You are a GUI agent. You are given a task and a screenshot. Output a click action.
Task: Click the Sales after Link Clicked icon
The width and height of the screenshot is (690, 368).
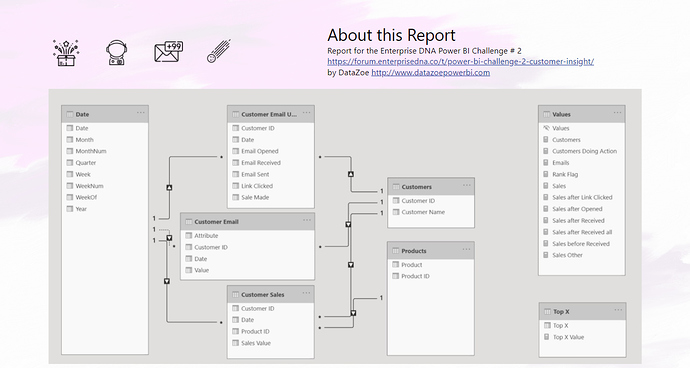coord(547,197)
